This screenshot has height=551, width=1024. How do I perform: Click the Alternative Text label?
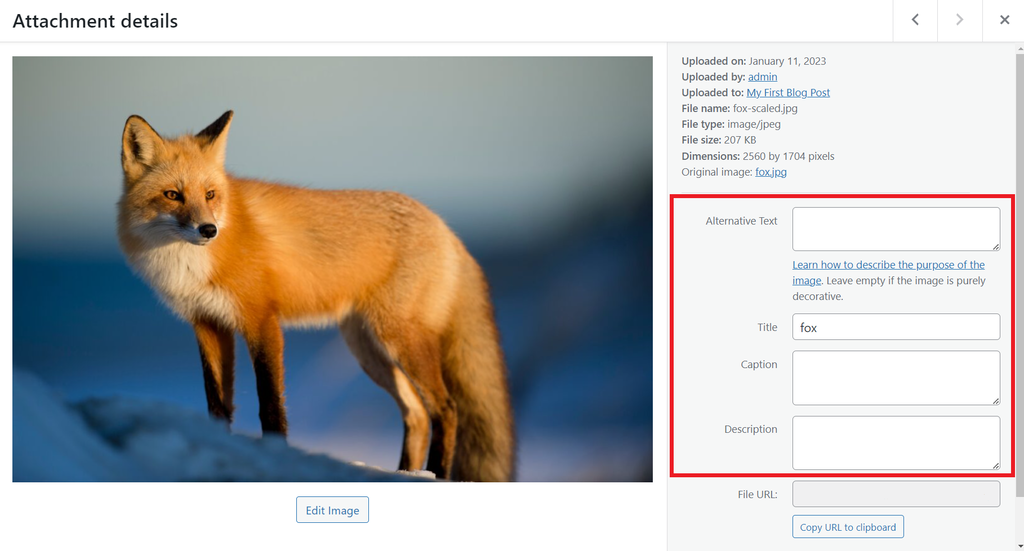coord(741,221)
